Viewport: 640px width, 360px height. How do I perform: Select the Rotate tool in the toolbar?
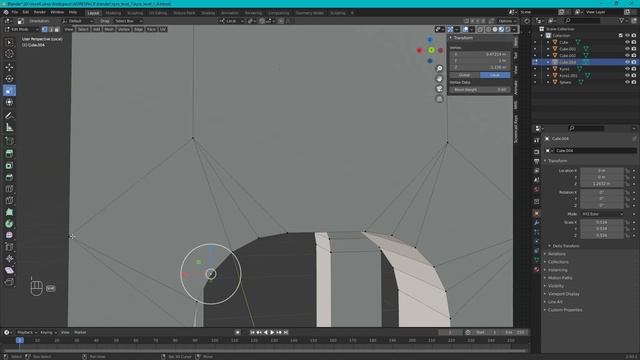pos(9,79)
